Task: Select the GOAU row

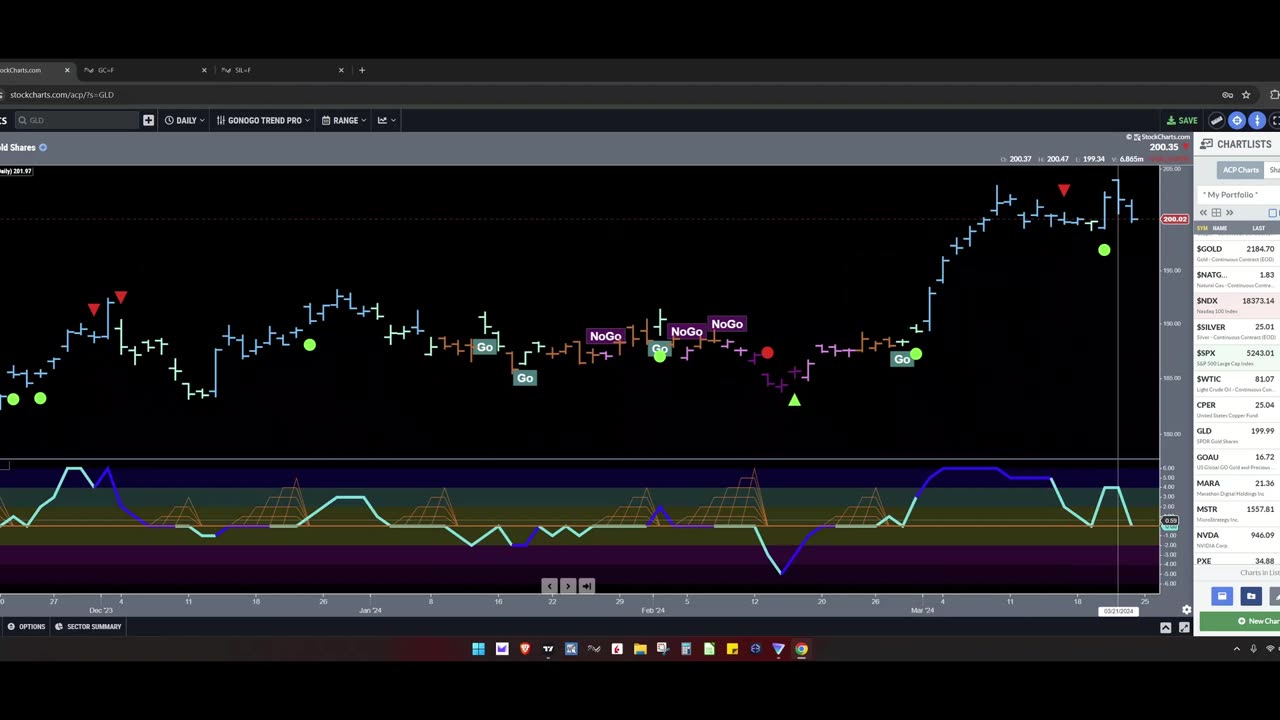Action: [x=1237, y=461]
